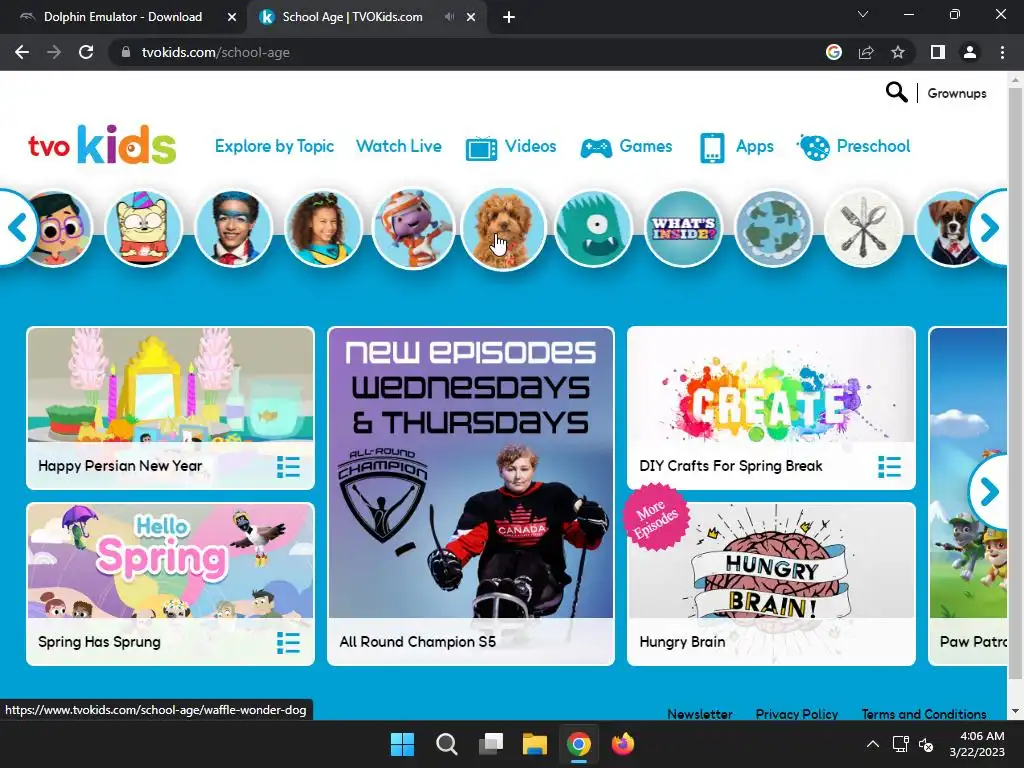Select the cat with party hat character
The height and width of the screenshot is (768, 1024).
coord(144,229)
